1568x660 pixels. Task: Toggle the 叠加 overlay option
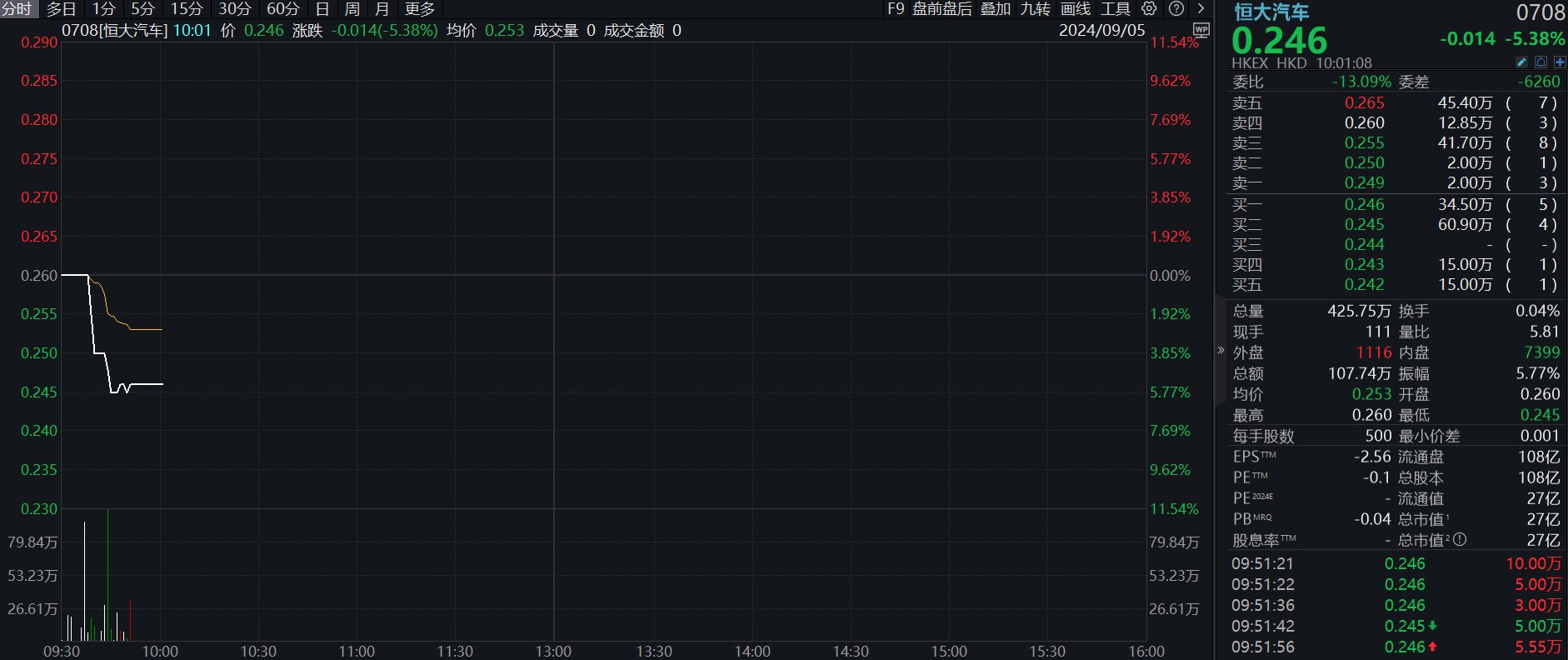pyautogui.click(x=996, y=9)
